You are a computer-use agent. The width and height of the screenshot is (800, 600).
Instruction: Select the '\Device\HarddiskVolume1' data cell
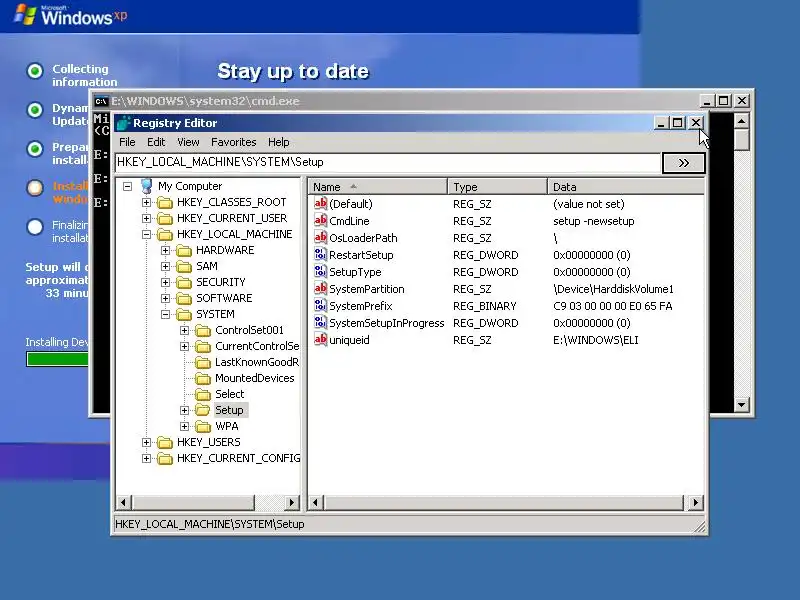[613, 289]
